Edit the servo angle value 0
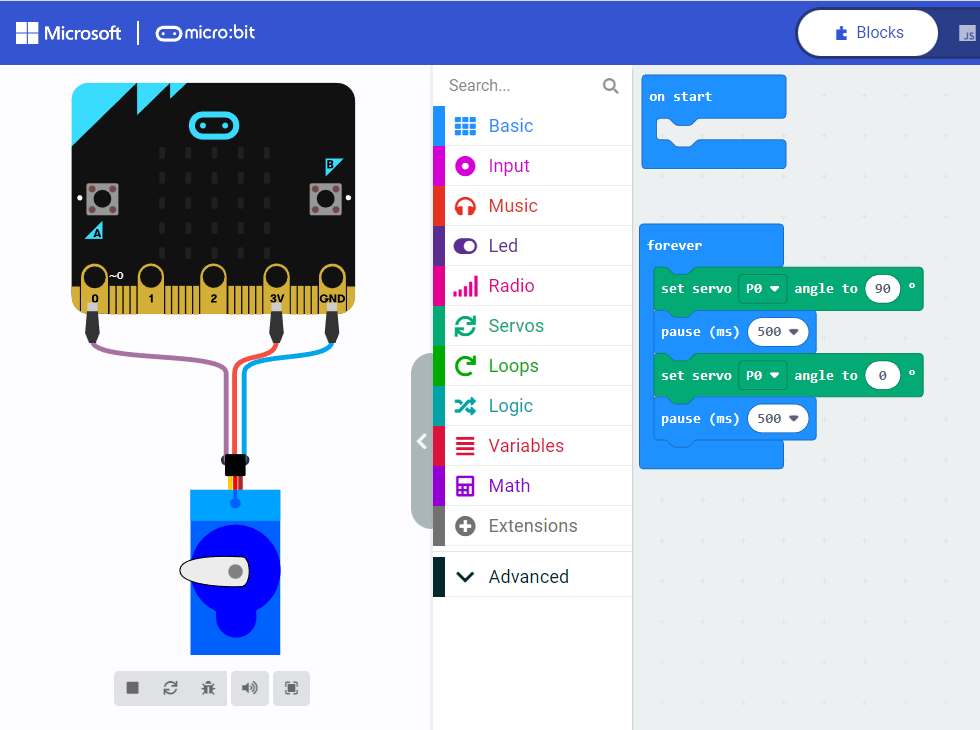The image size is (980, 730). [x=882, y=376]
